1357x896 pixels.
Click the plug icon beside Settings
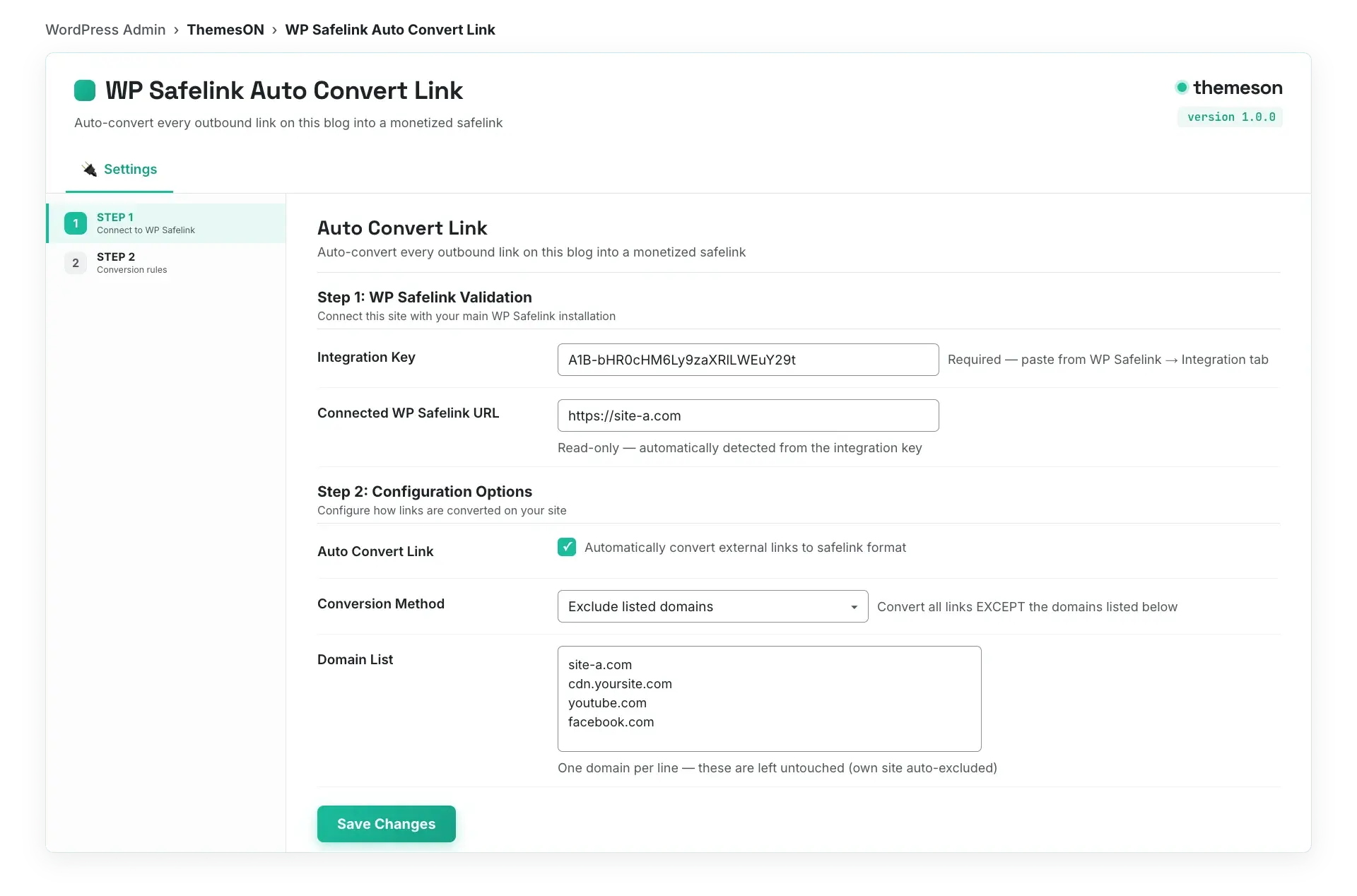click(x=89, y=170)
